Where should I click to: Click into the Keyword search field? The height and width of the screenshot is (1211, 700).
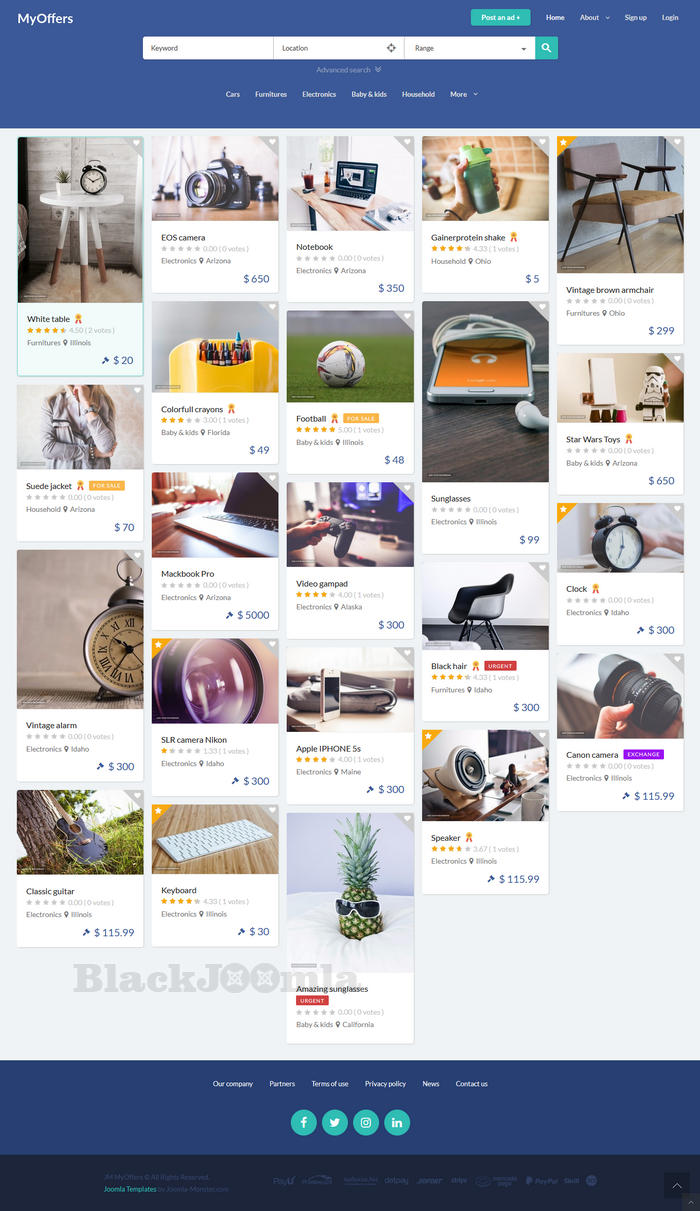208,48
